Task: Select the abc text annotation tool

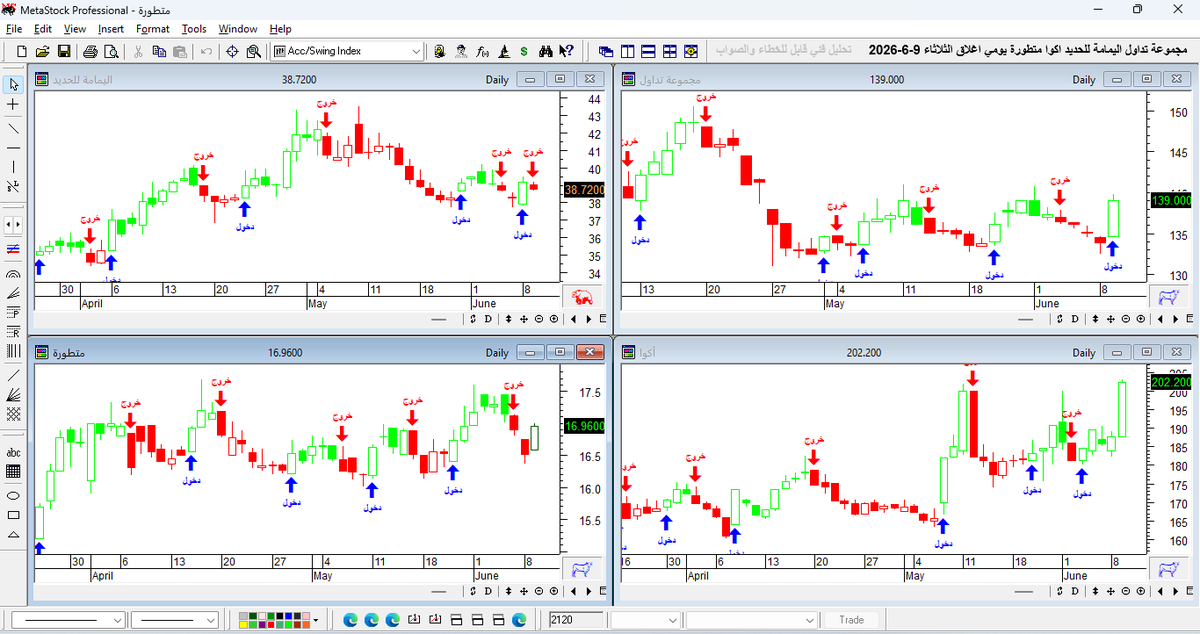Action: [13, 452]
